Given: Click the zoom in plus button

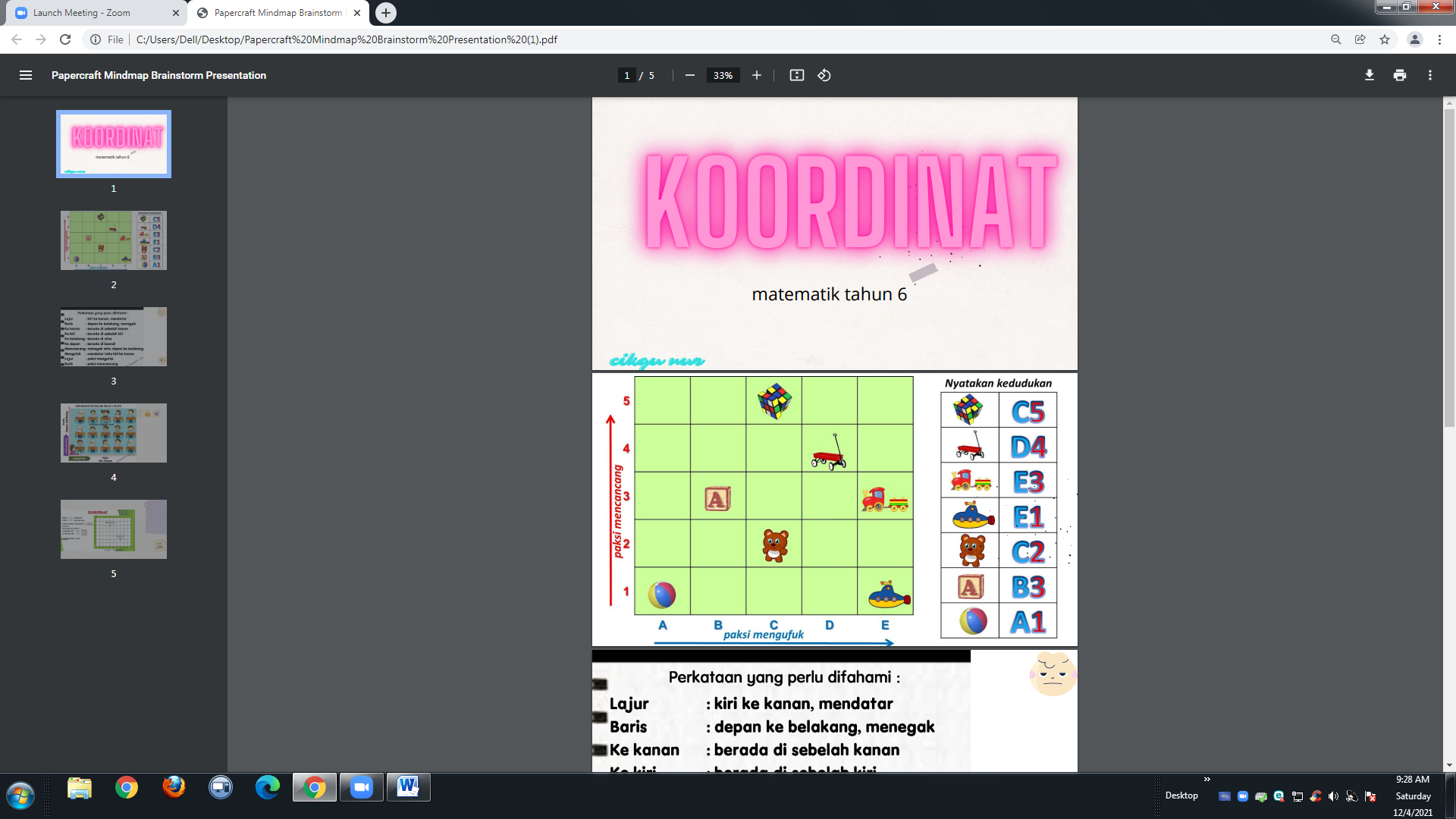Looking at the screenshot, I should pyautogui.click(x=756, y=75).
